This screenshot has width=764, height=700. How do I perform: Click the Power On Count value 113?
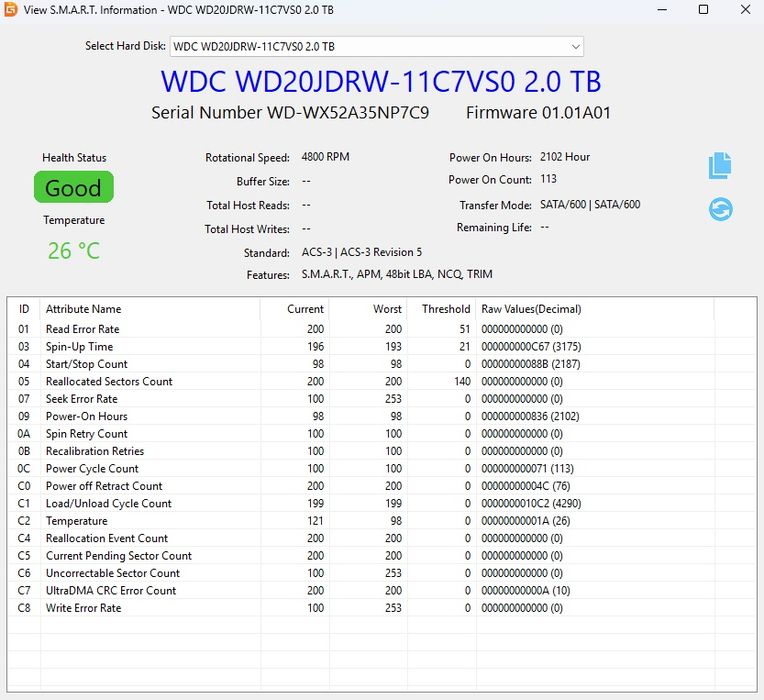coord(548,179)
